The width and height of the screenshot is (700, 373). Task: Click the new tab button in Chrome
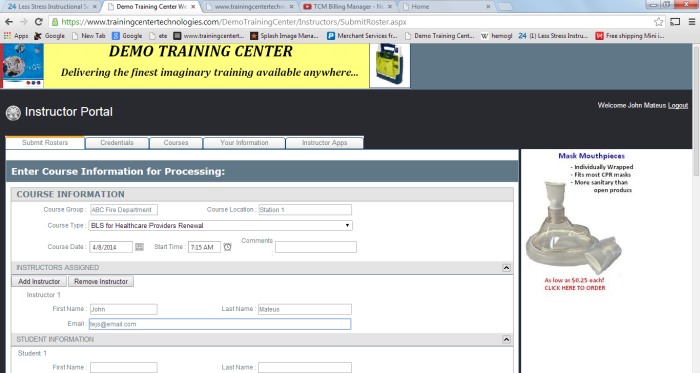click(504, 7)
